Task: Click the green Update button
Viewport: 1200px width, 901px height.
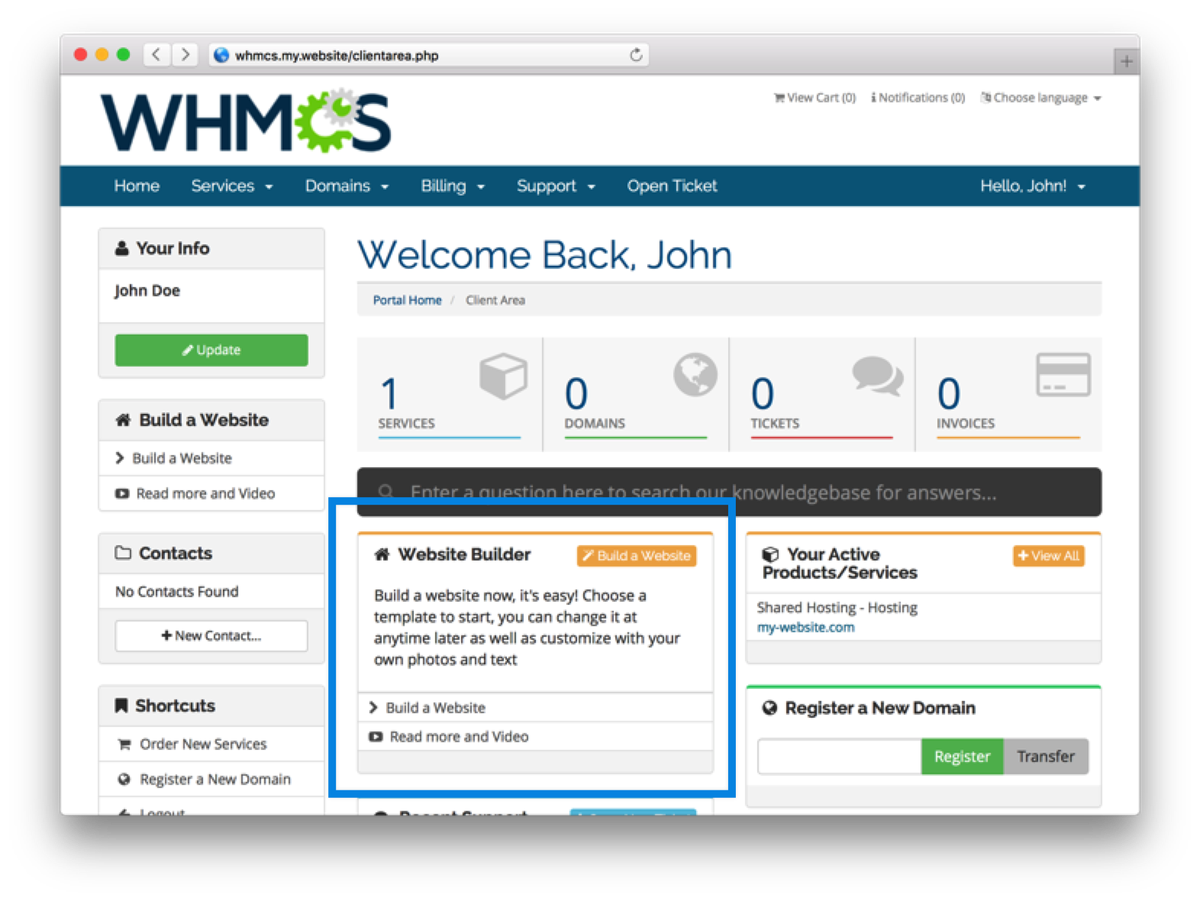Action: 211,350
